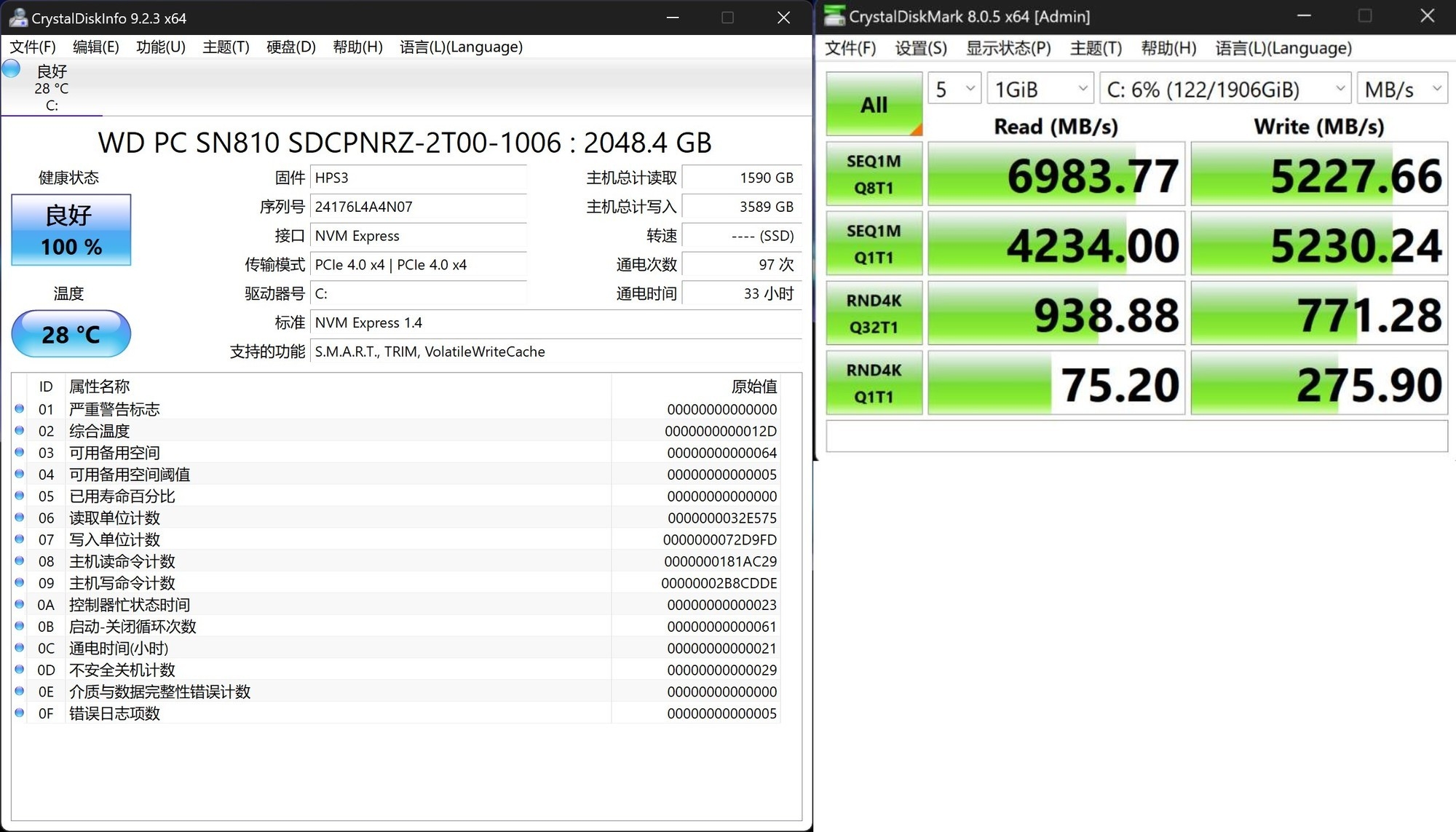Image resolution: width=1456 pixels, height=832 pixels.
Task: Click the CrystalDiskMark title bar app icon
Action: (x=834, y=16)
